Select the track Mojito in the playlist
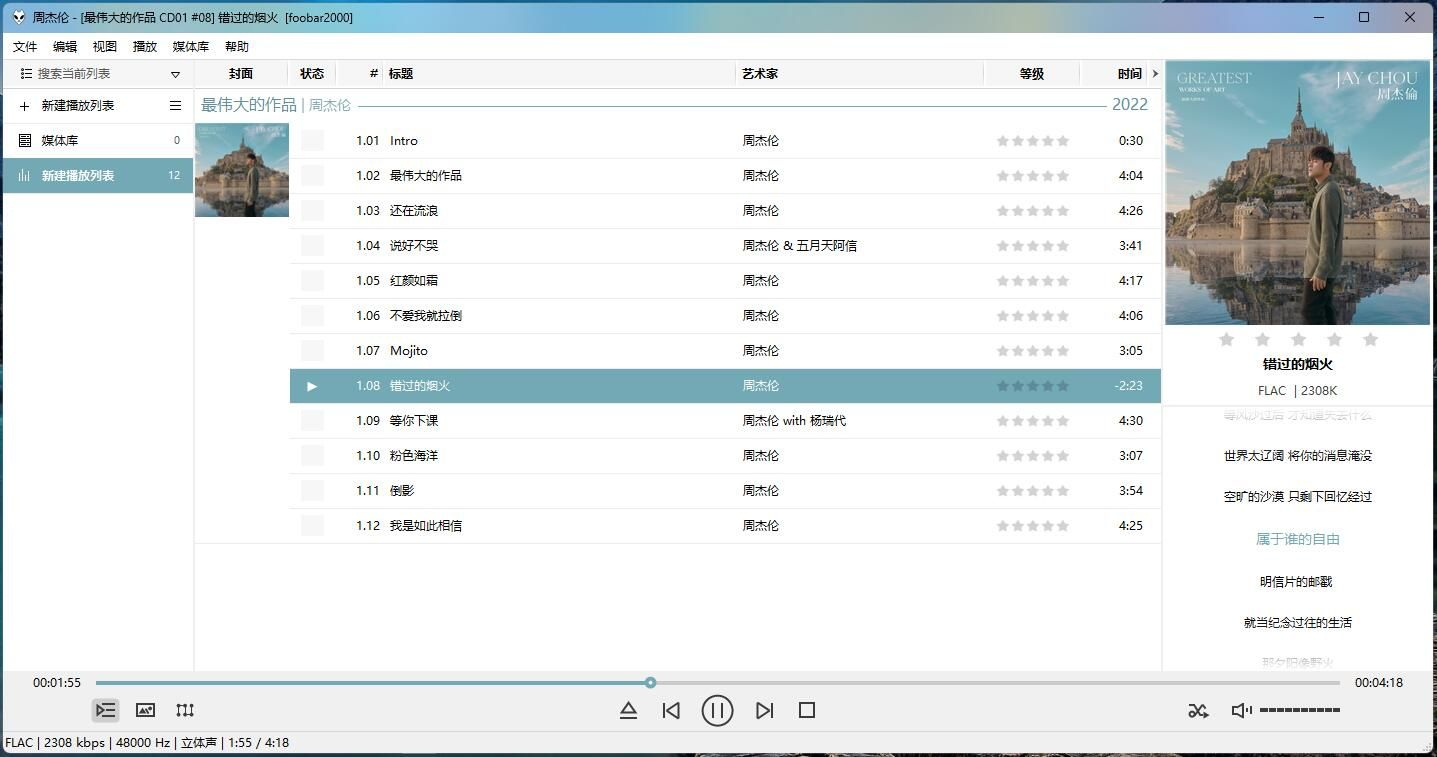 (x=409, y=351)
